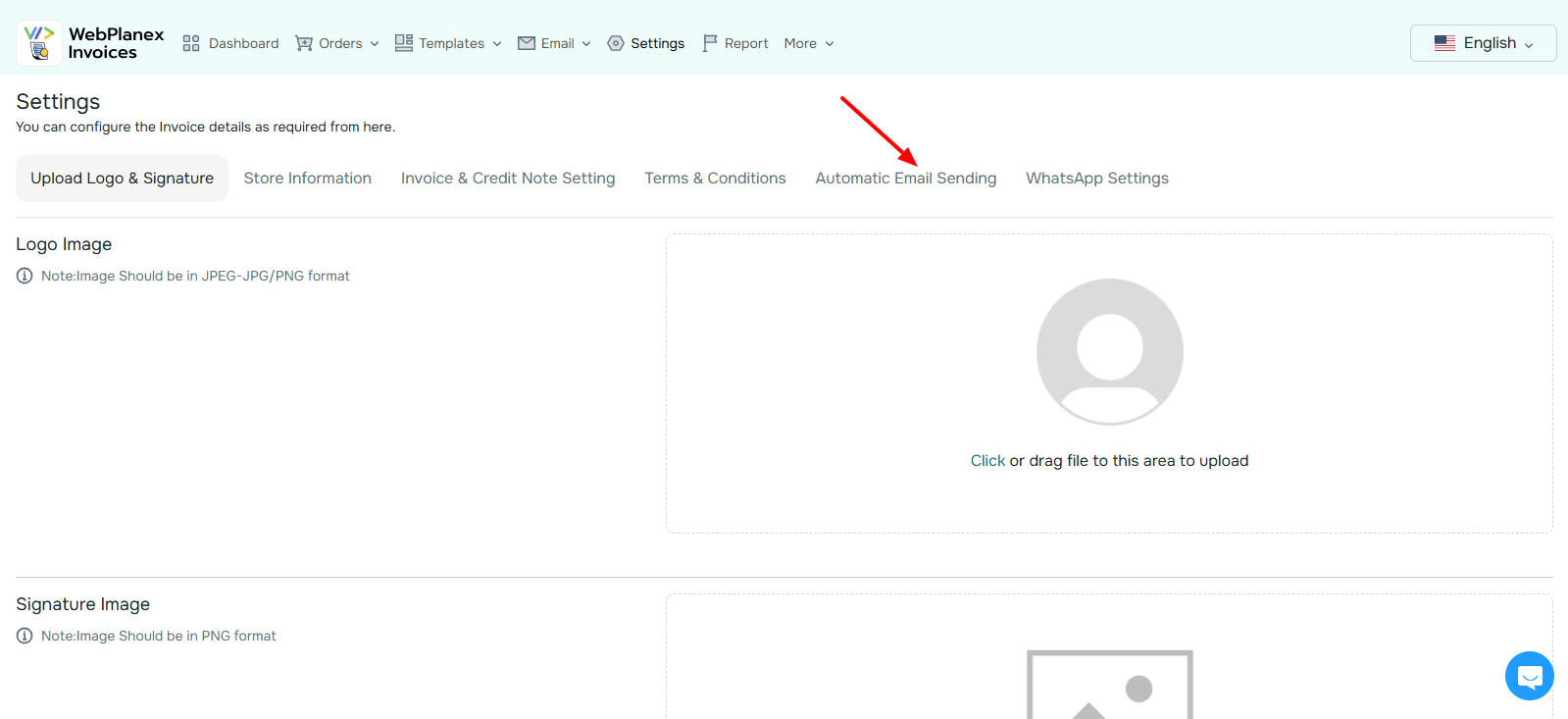
Task: Click the Orders cart icon
Action: pos(304,43)
